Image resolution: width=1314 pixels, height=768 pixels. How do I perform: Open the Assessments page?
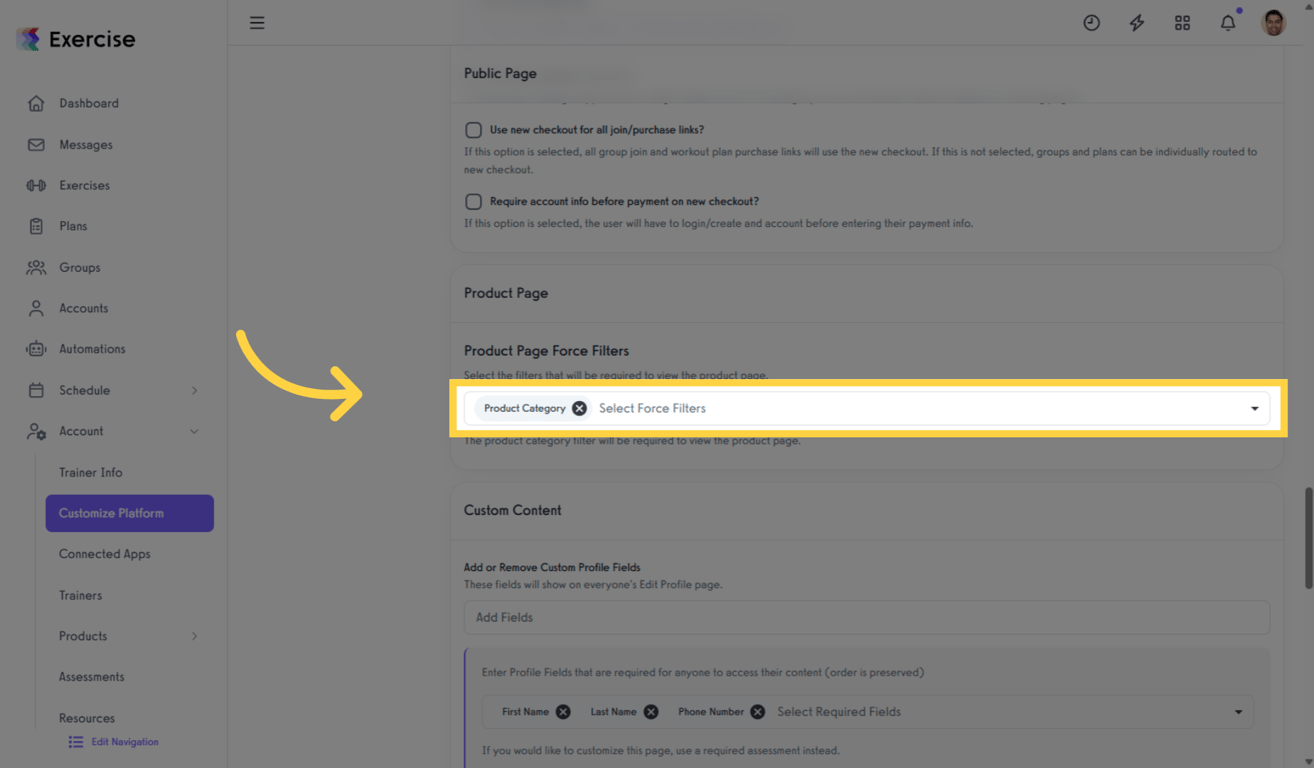91,677
